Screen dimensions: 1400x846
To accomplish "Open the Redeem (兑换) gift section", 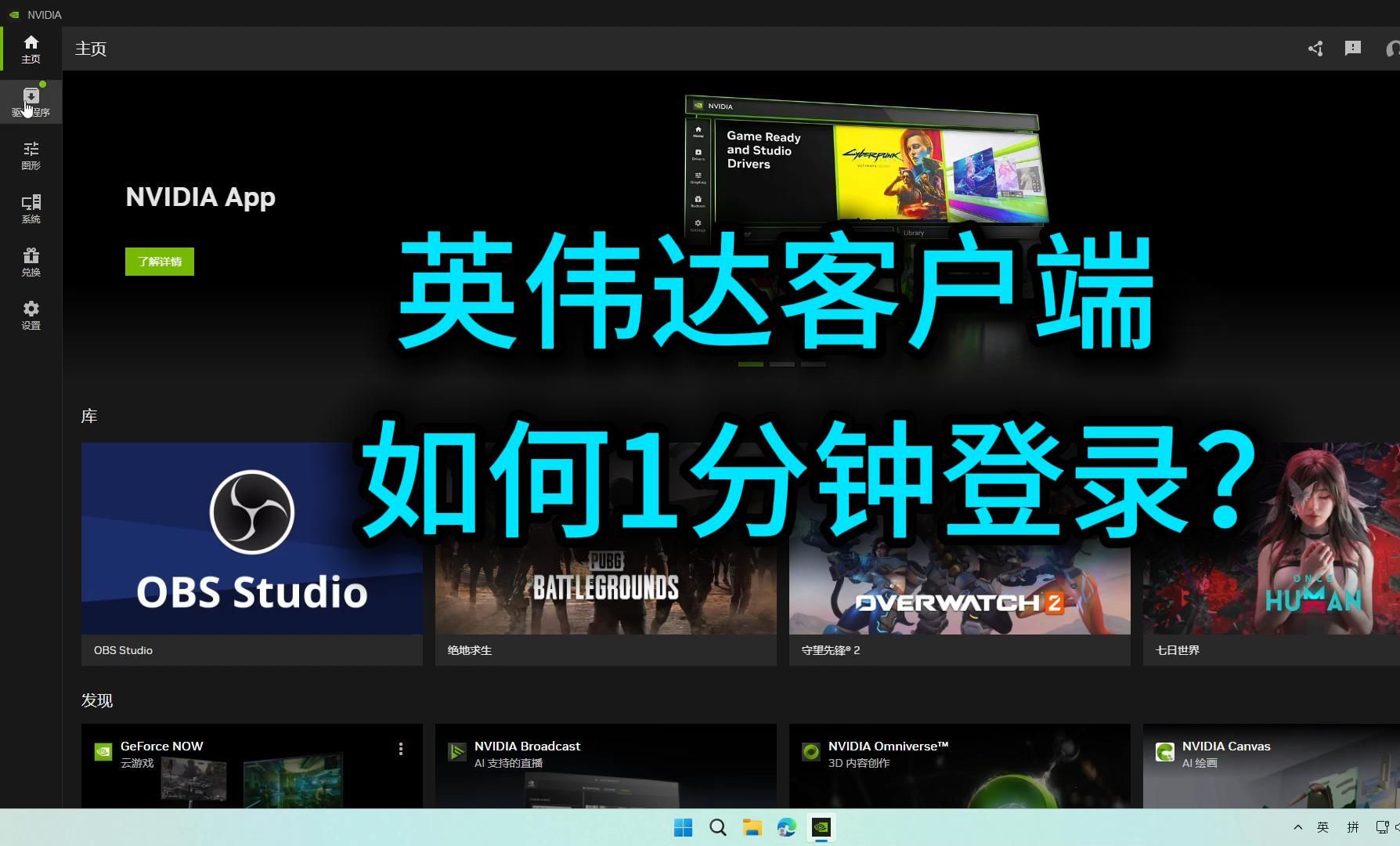I will coord(31,262).
